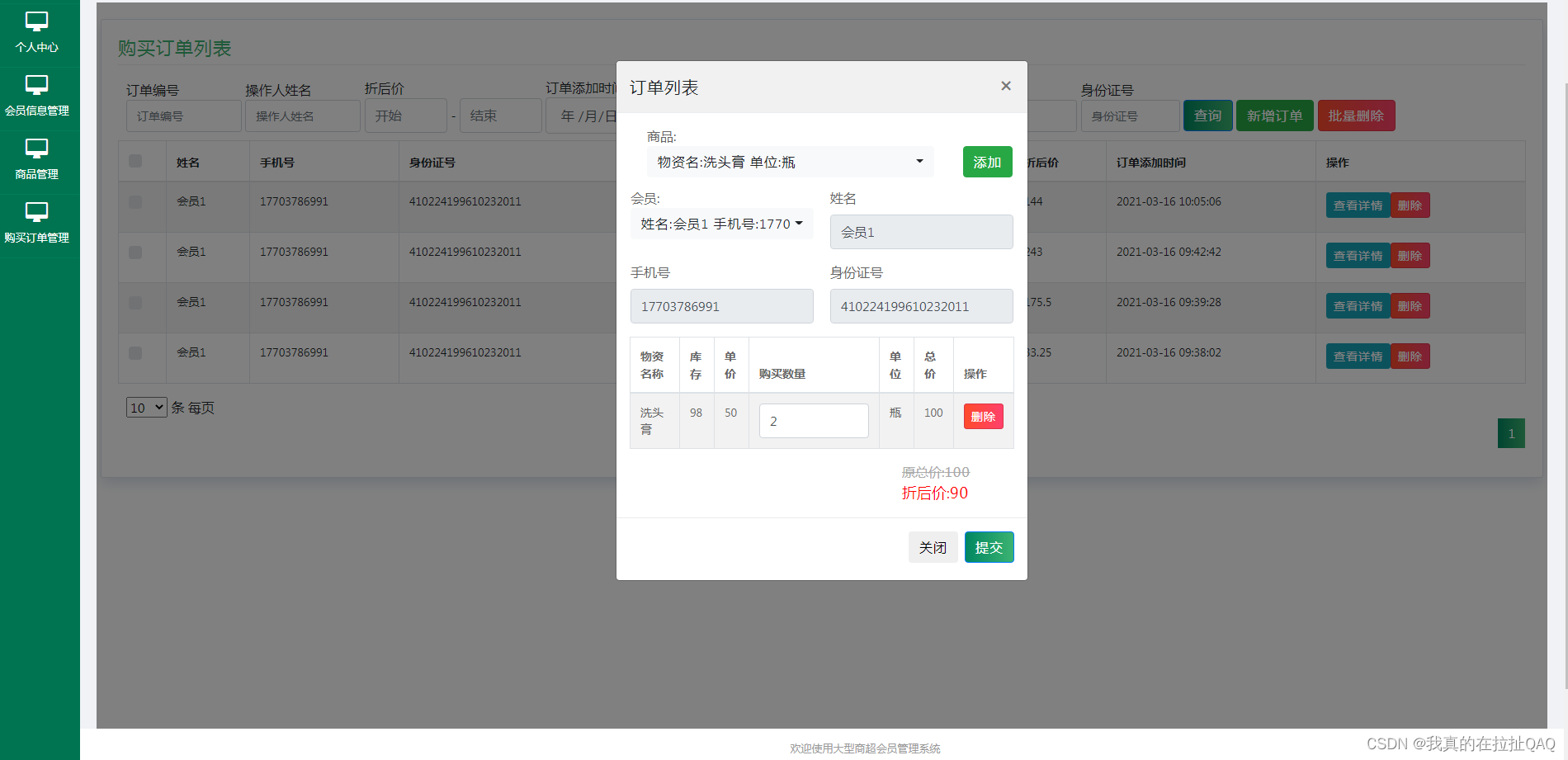Open 查看详情 for the first order

[x=1358, y=205]
